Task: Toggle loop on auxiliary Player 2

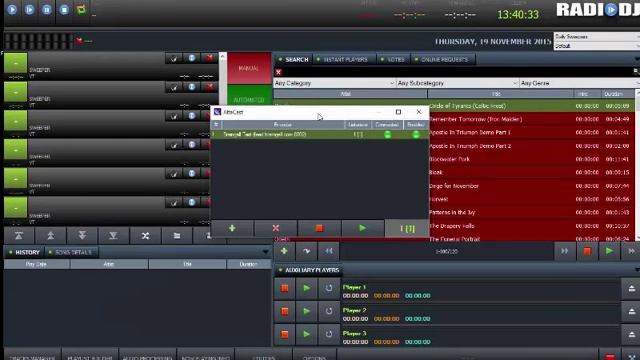Action: tap(329, 311)
